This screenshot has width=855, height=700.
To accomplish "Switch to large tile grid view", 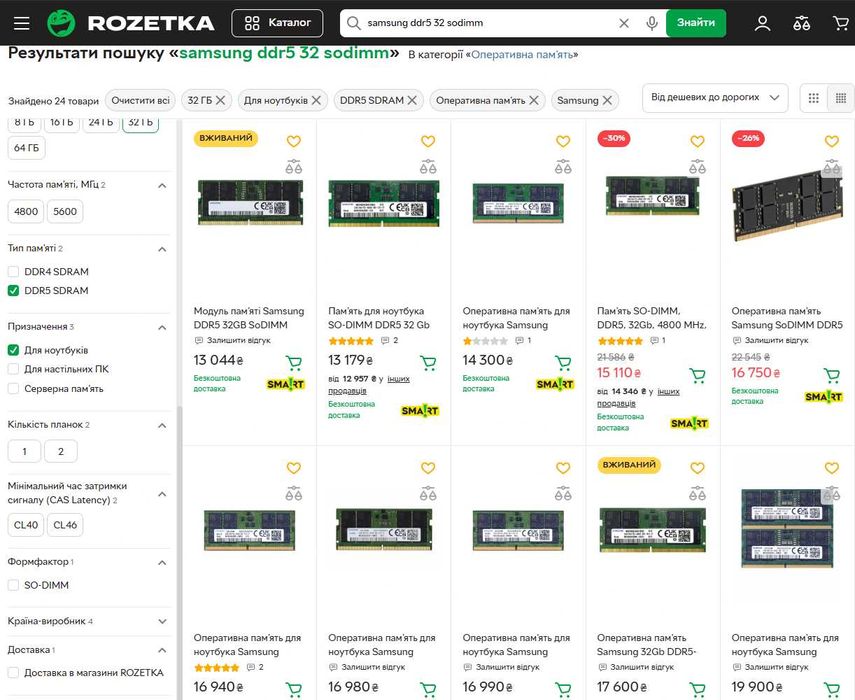I will pos(814,98).
